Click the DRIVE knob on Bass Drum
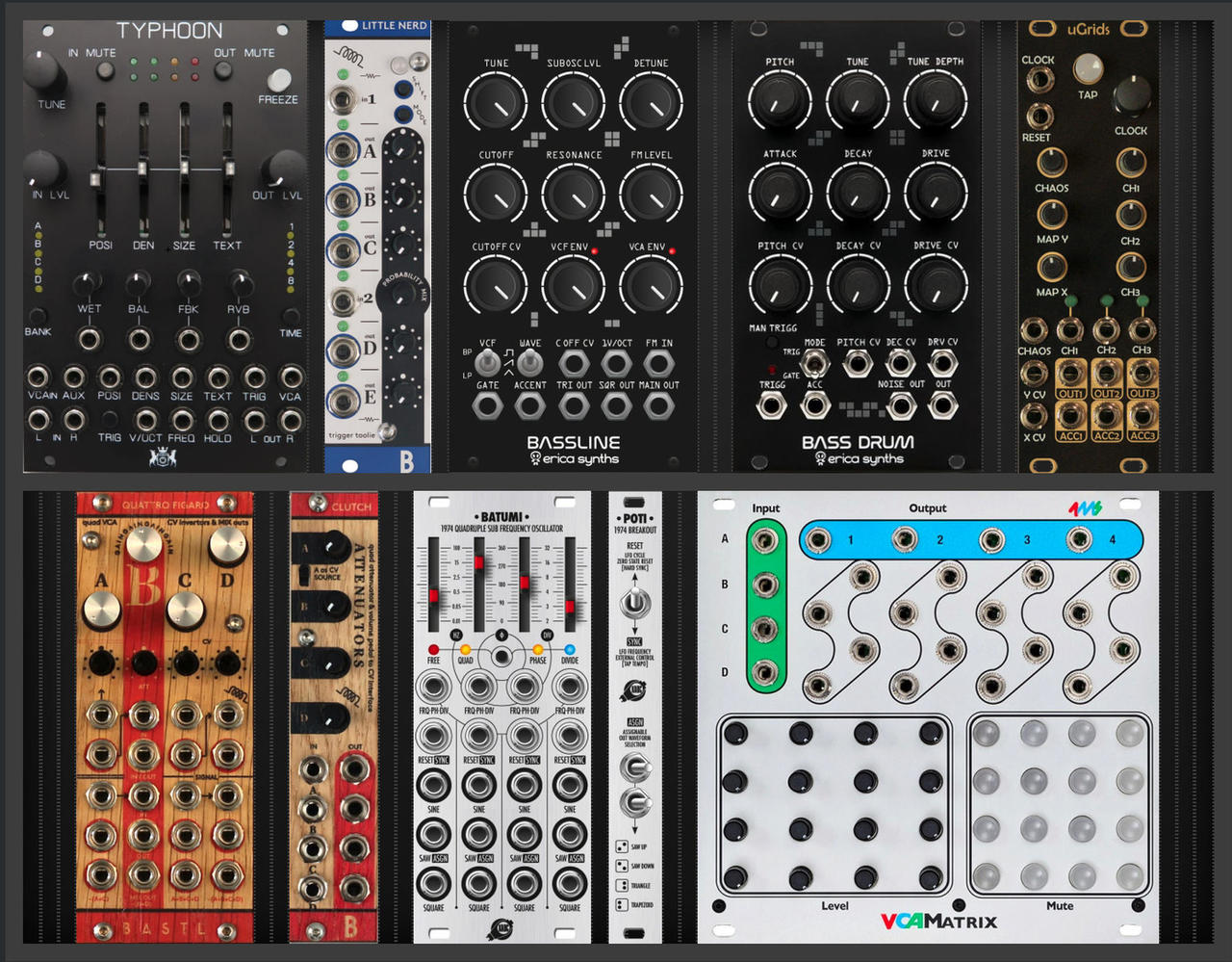1232x962 pixels. (935, 193)
